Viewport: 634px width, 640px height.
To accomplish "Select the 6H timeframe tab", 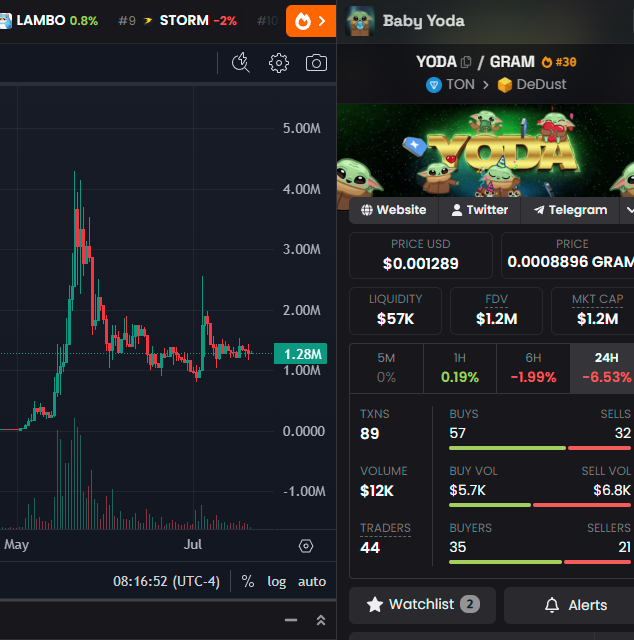I will point(533,368).
